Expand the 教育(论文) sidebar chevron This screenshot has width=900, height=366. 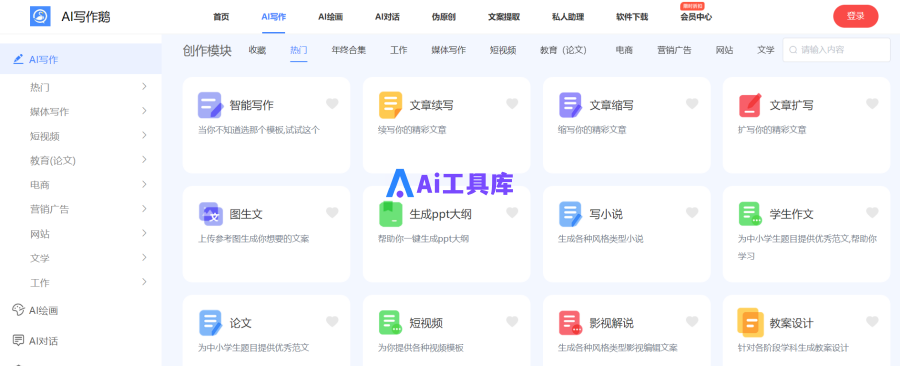pyautogui.click(x=144, y=159)
